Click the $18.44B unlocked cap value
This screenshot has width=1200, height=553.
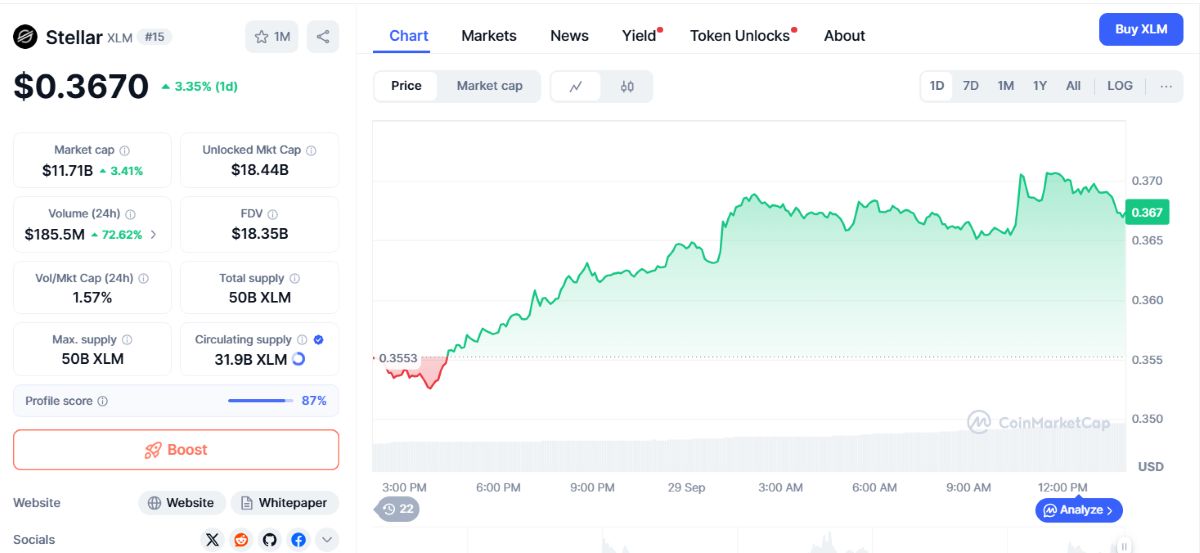click(x=260, y=170)
